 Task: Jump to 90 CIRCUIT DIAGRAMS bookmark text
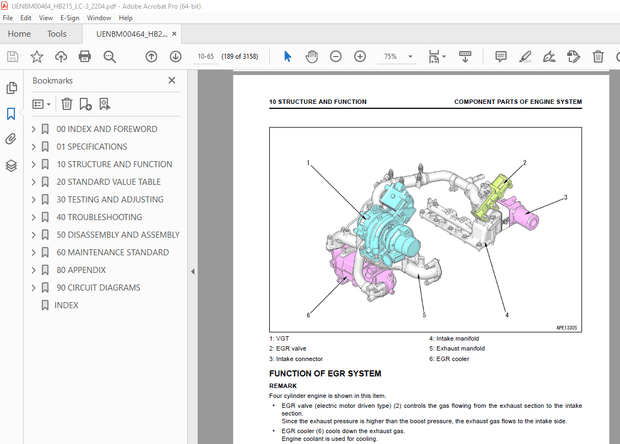[98, 287]
